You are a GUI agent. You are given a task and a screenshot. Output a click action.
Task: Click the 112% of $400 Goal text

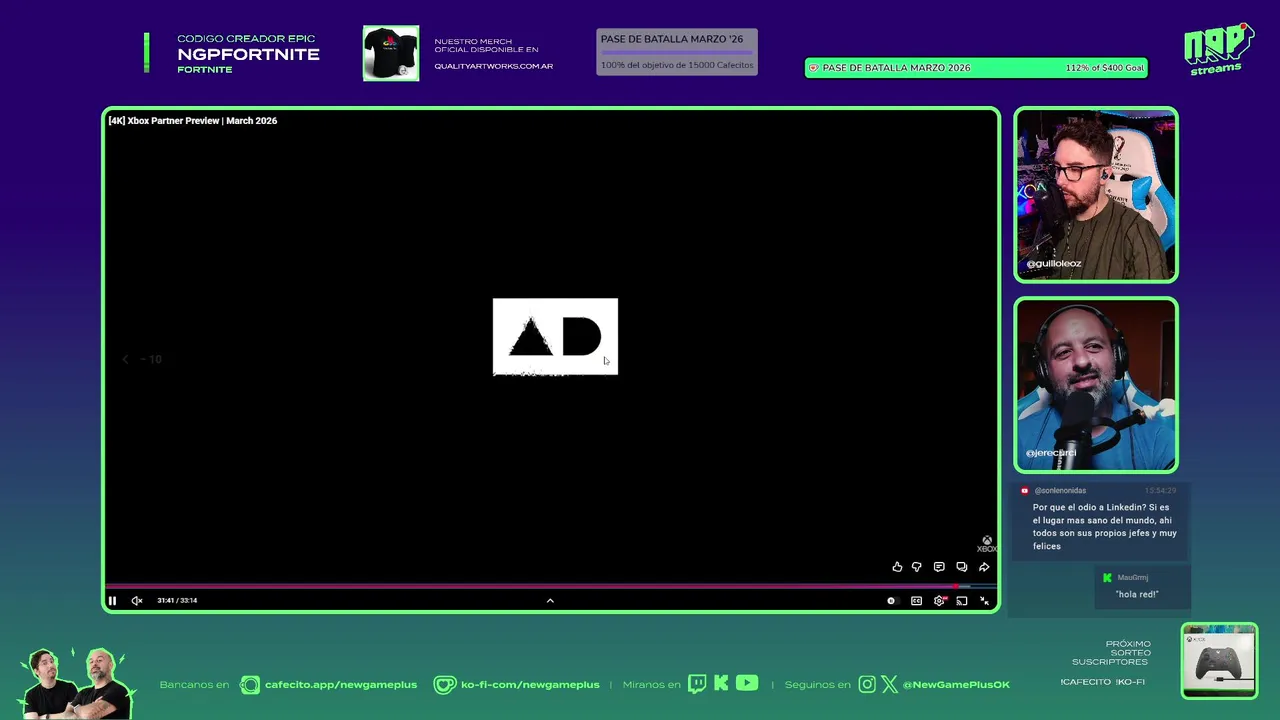1105,68
